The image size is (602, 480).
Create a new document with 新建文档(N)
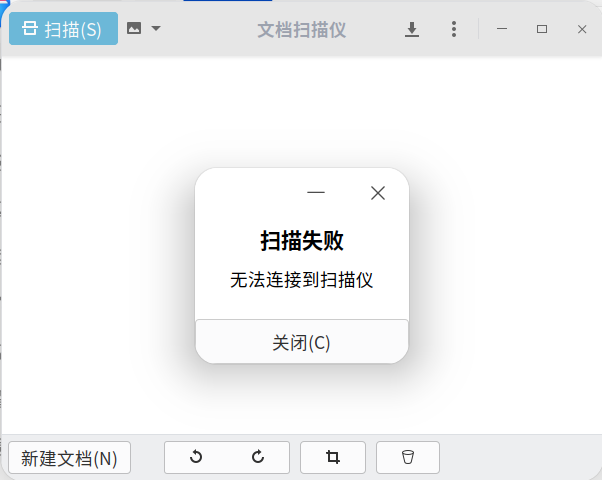point(69,458)
